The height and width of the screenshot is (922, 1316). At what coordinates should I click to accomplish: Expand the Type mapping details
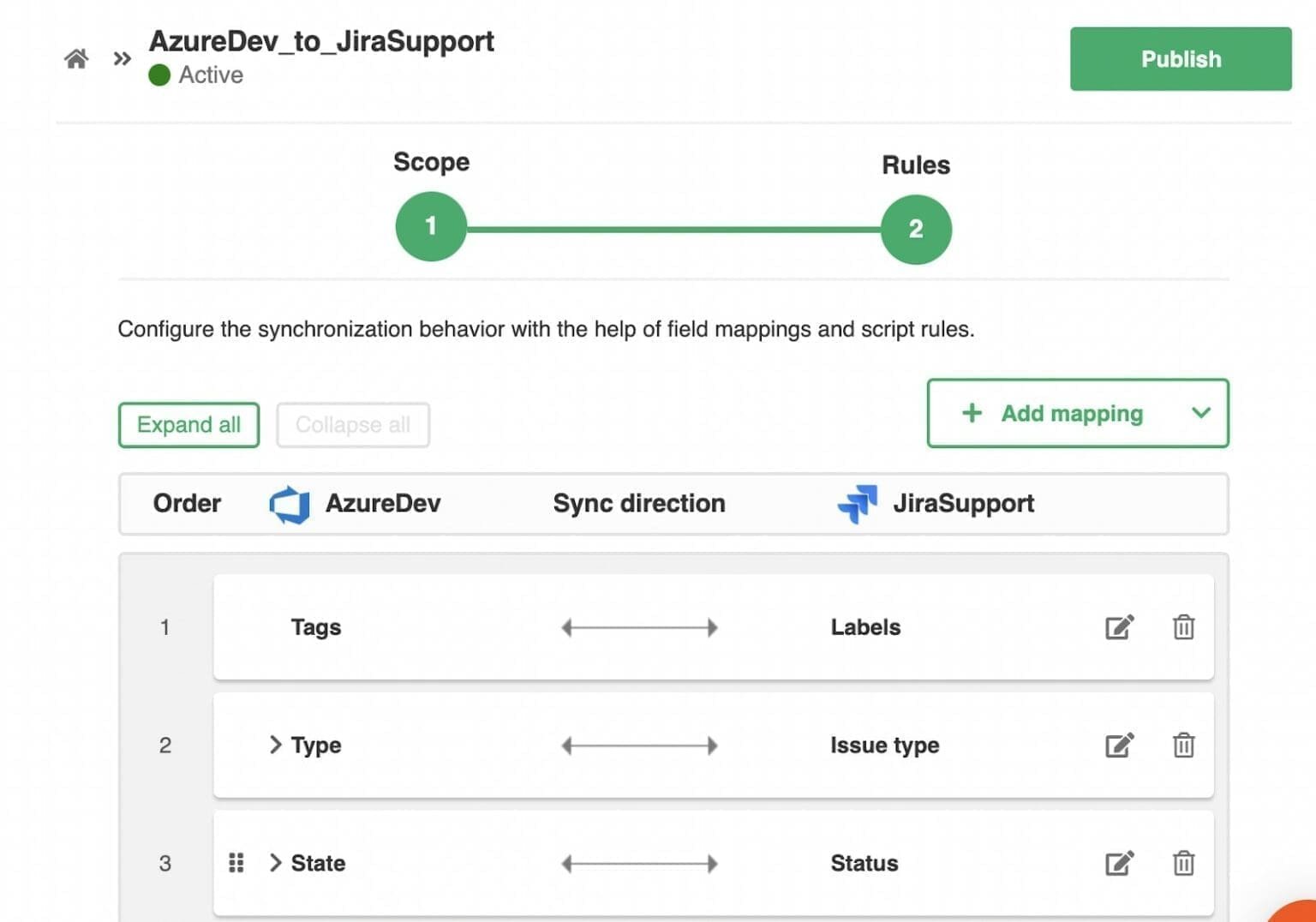[x=275, y=745]
